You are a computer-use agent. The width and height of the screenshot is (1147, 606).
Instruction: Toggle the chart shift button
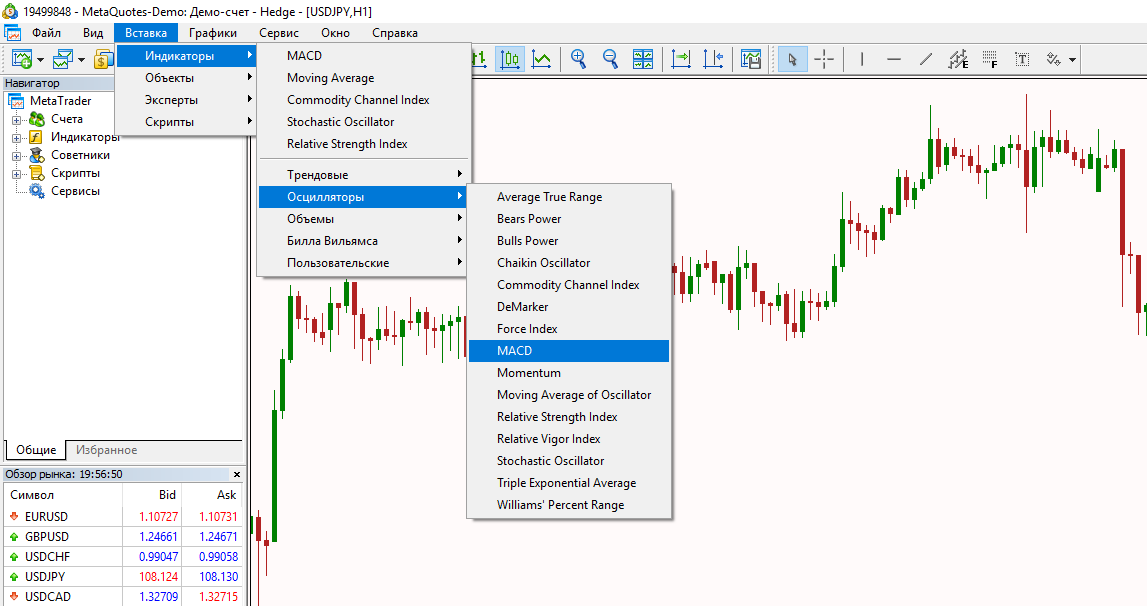tap(713, 59)
